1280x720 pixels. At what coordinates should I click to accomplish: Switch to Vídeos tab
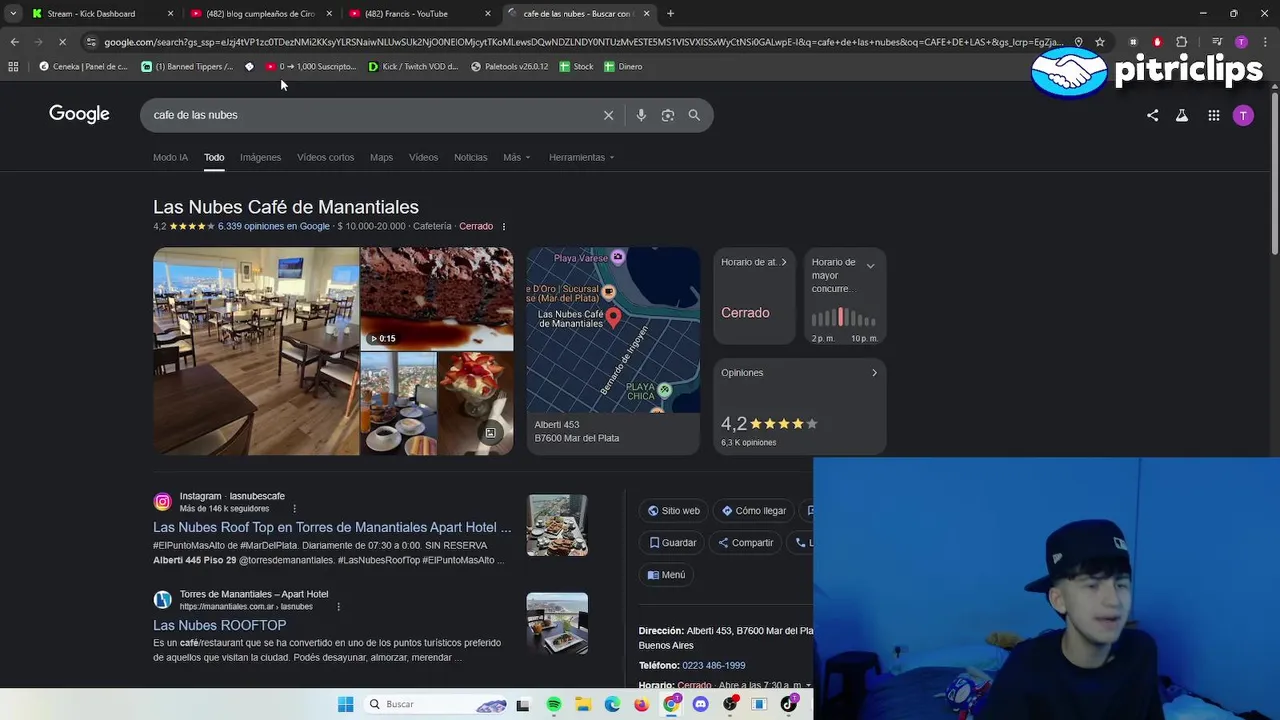click(x=423, y=157)
